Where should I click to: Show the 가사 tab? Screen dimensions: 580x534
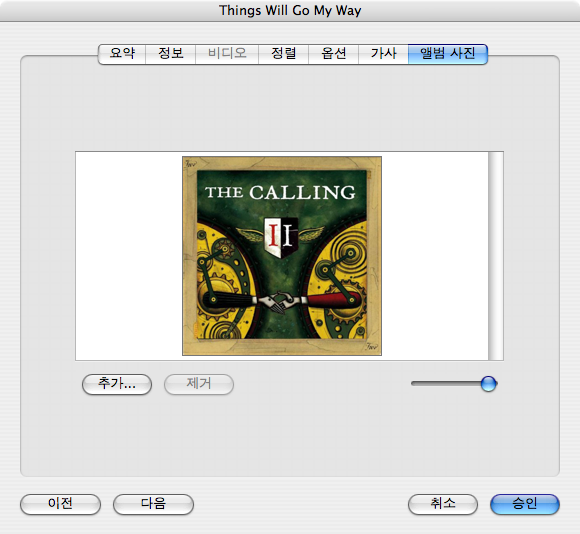click(383, 54)
